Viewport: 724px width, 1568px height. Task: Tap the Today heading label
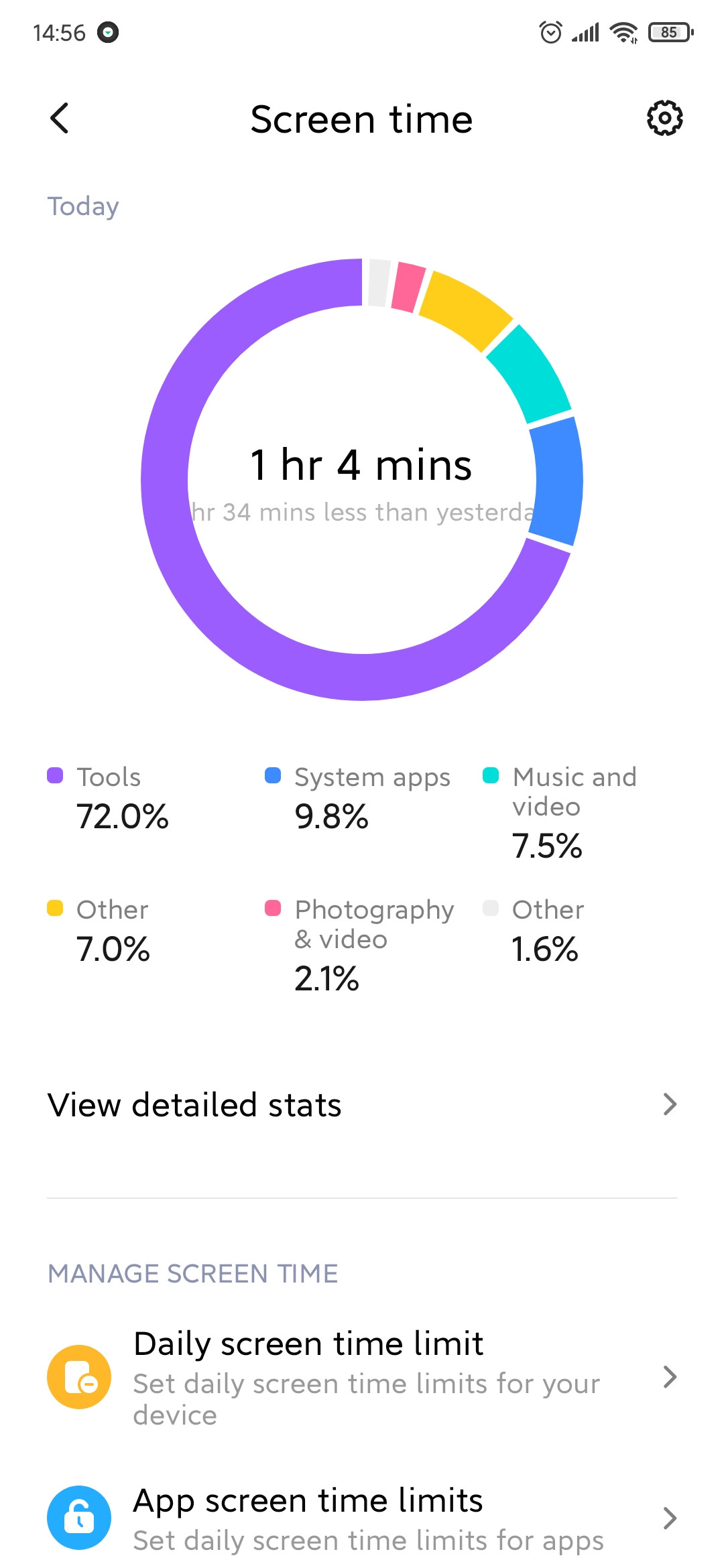pos(83,207)
